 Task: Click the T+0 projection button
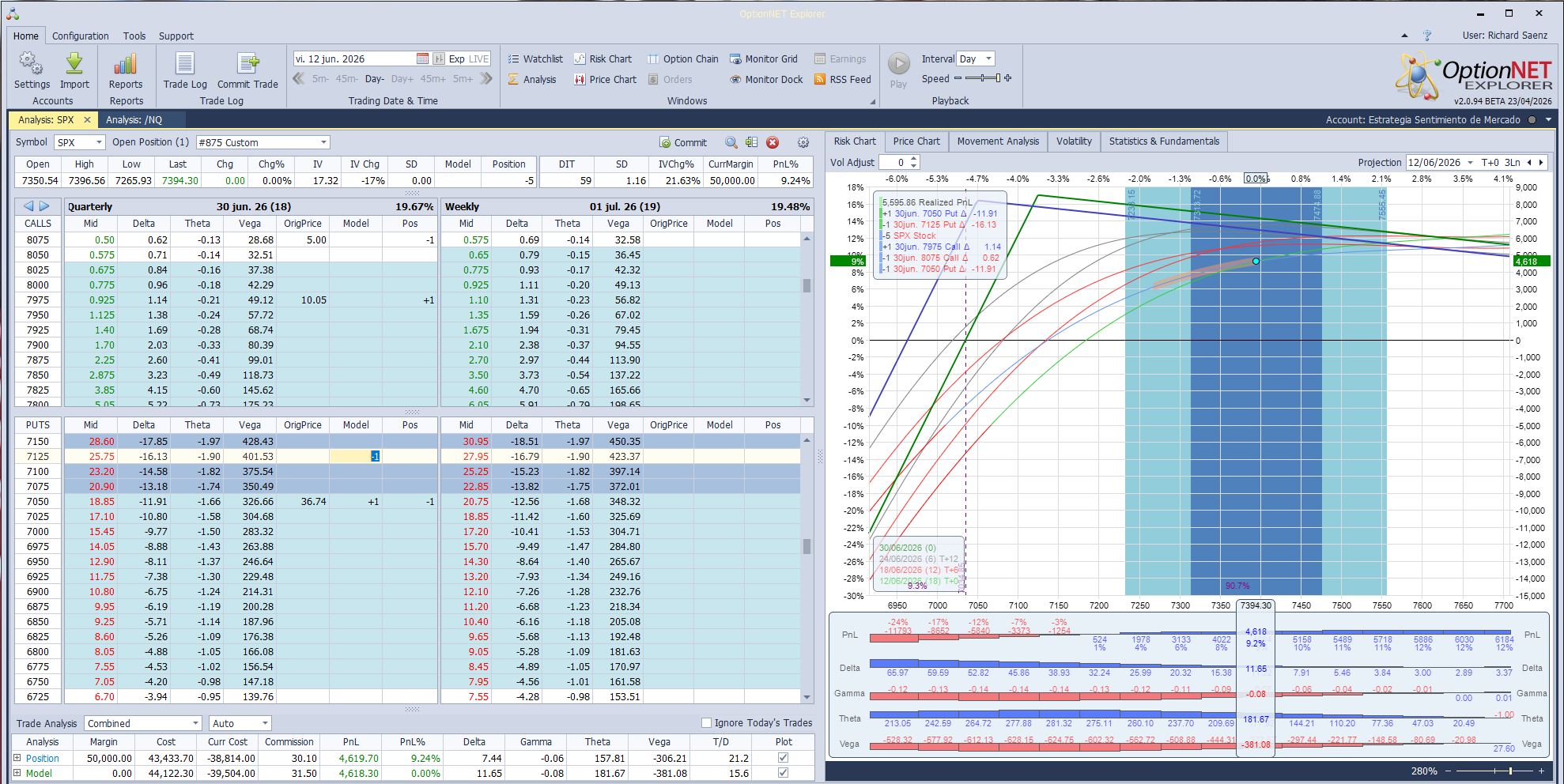(x=1490, y=162)
